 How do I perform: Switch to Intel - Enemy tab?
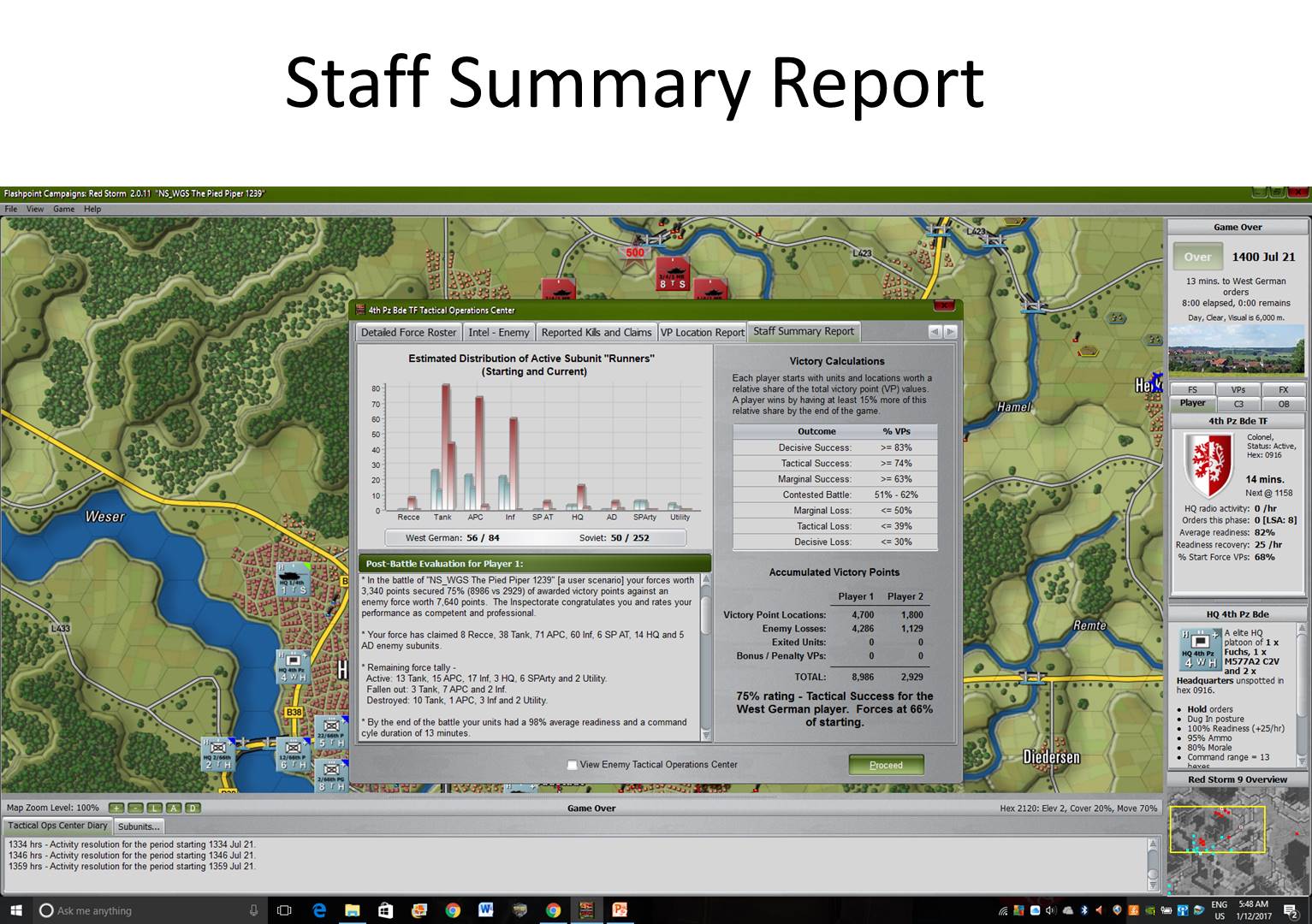[x=499, y=332]
